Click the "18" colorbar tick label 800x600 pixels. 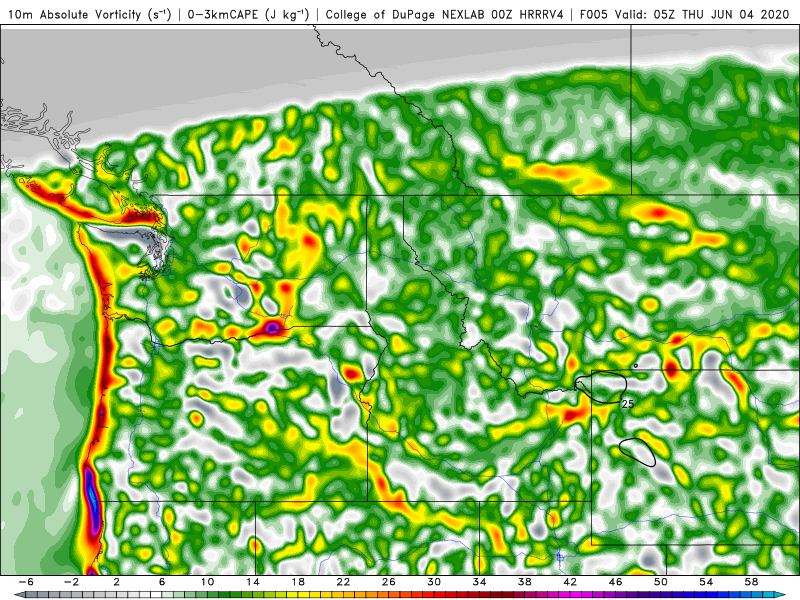pyautogui.click(x=298, y=582)
